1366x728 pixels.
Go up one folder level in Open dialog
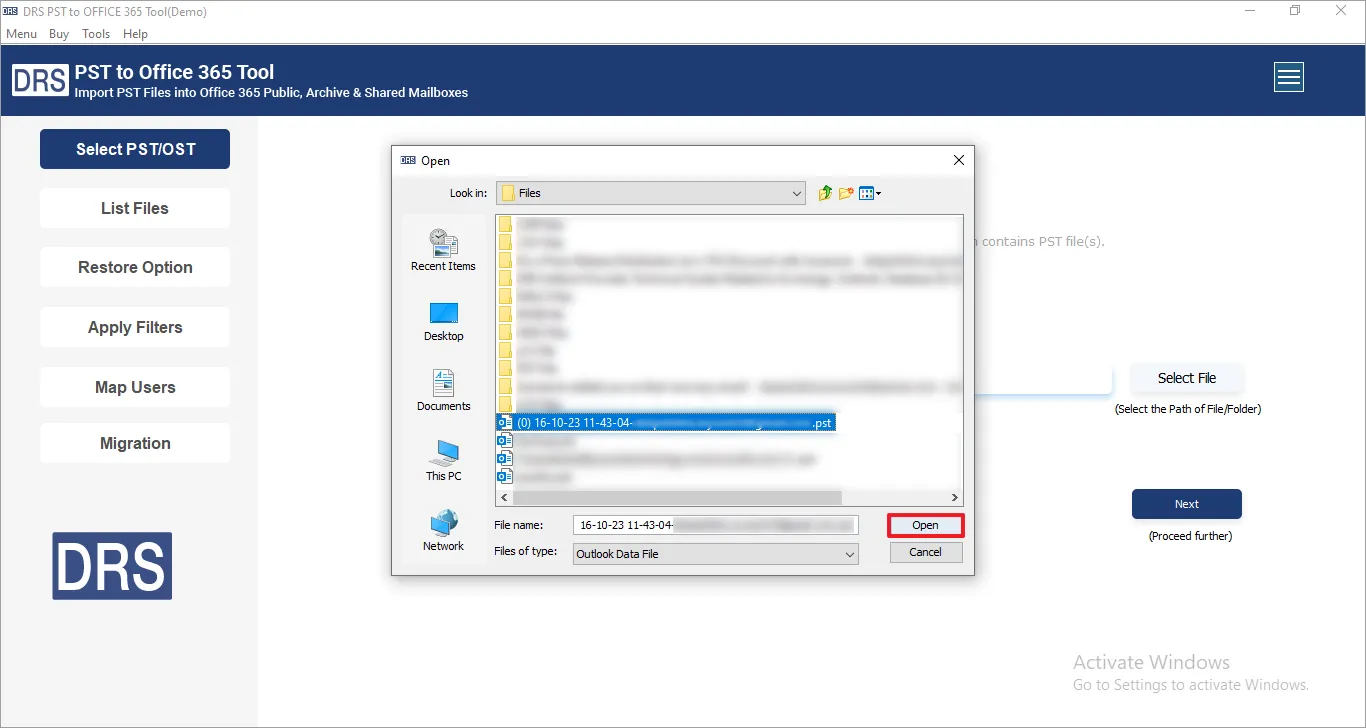(825, 193)
